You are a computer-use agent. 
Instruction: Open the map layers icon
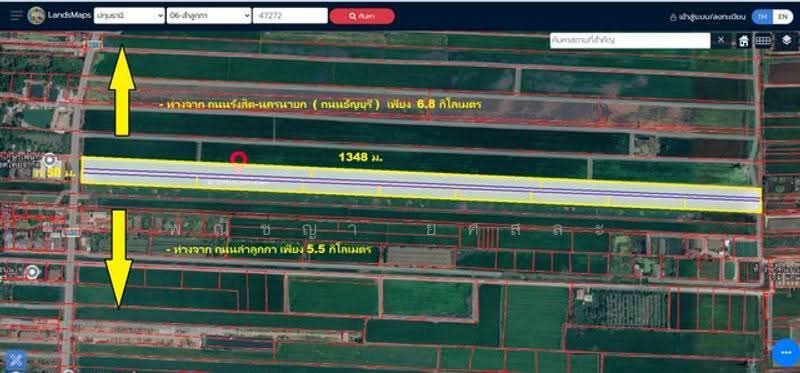[786, 41]
